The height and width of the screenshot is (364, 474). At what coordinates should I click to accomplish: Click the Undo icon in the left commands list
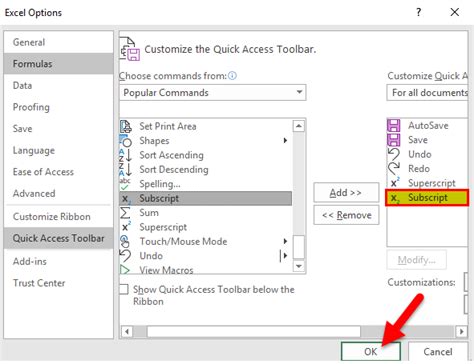pos(125,256)
